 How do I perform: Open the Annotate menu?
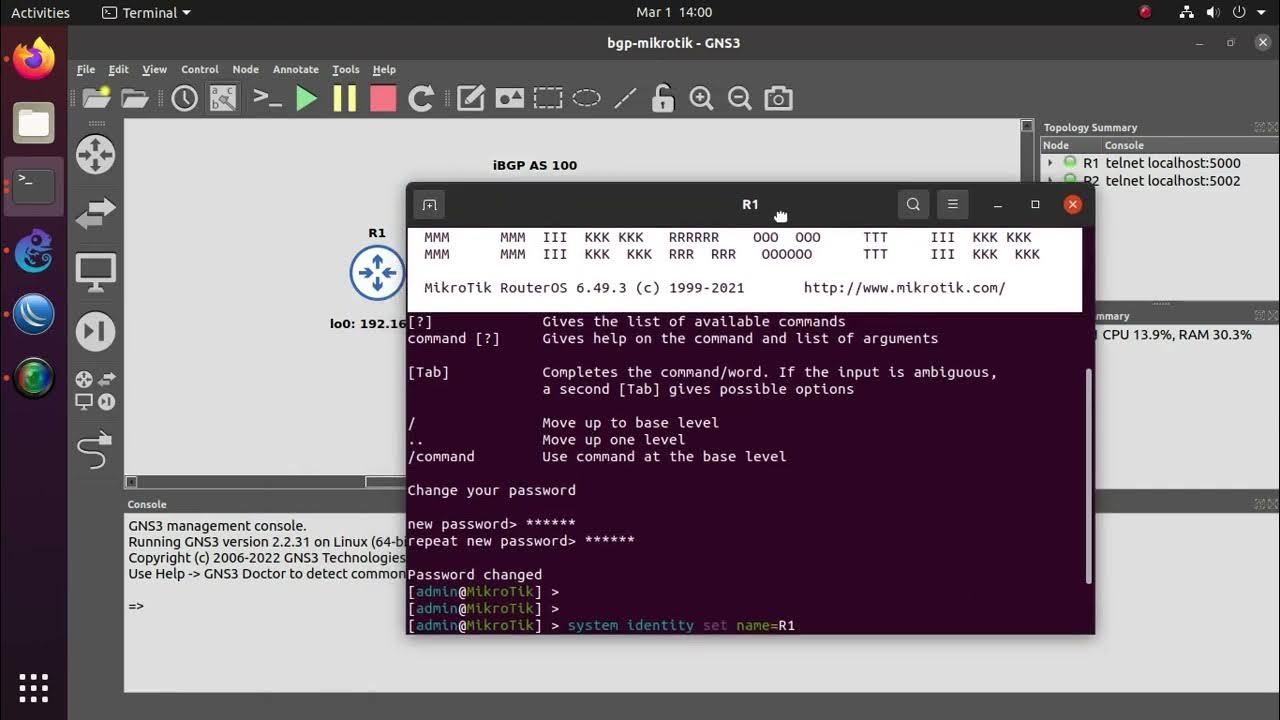pos(296,69)
